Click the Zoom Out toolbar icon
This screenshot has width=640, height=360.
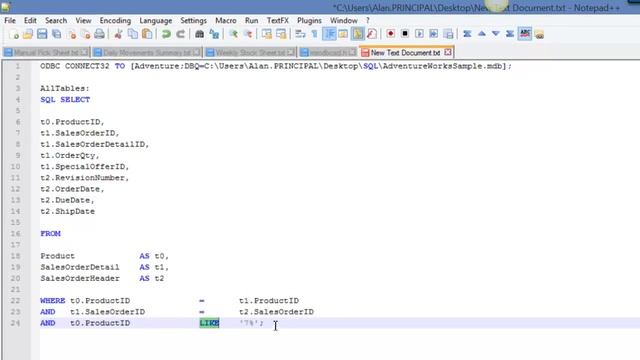click(248, 34)
